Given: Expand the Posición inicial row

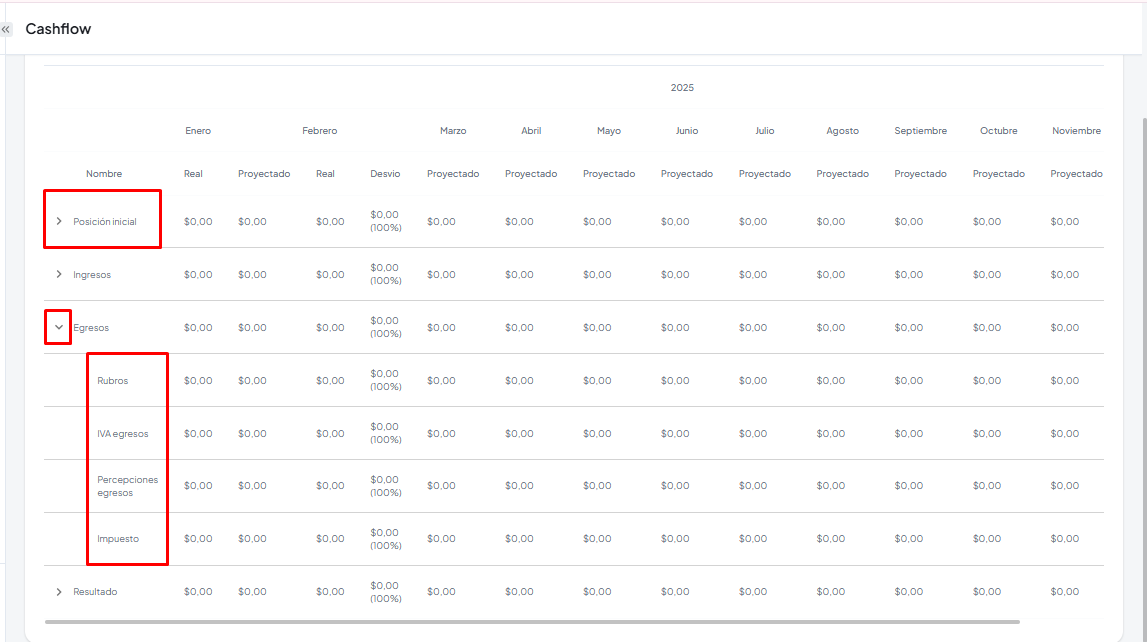Looking at the screenshot, I should 59,221.
